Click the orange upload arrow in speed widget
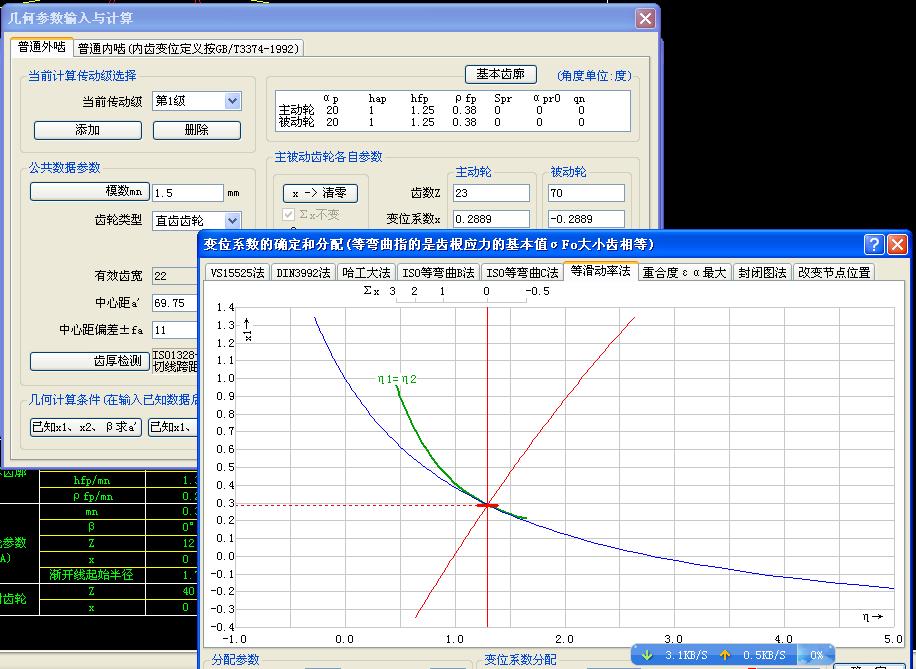This screenshot has width=916, height=669. [x=725, y=655]
